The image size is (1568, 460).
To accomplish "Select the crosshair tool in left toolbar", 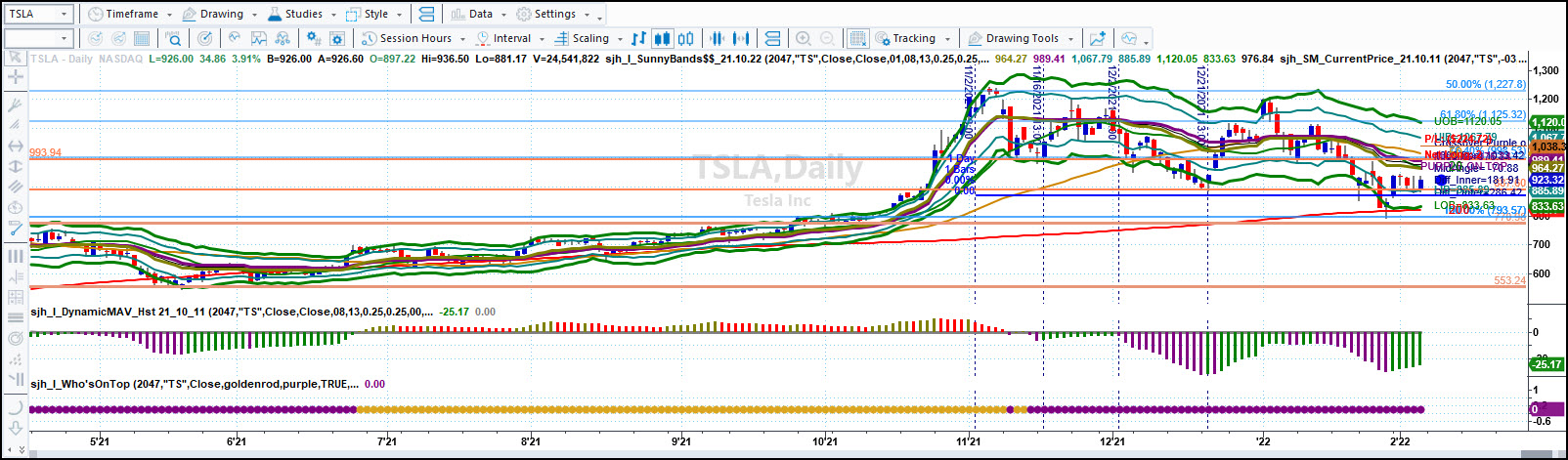I will [x=16, y=76].
